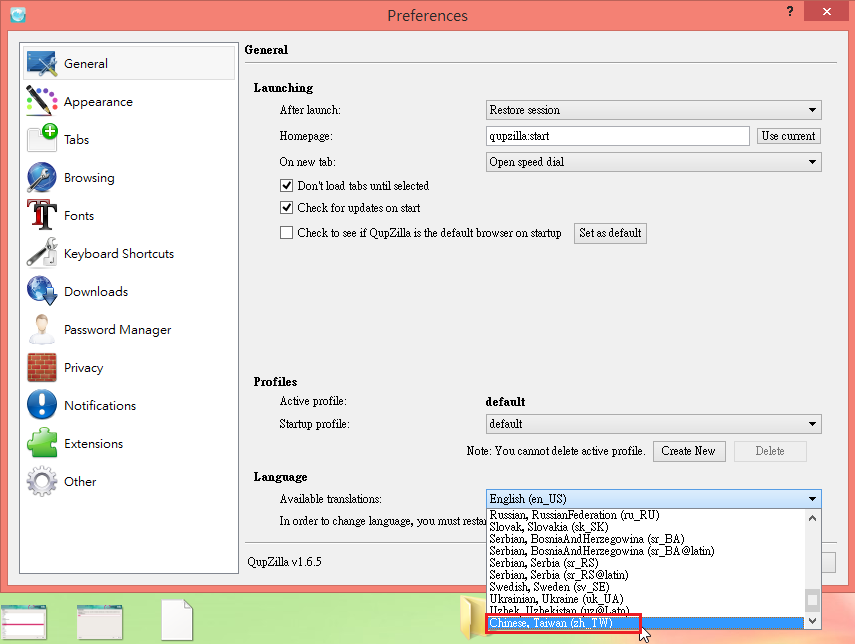Image resolution: width=855 pixels, height=644 pixels.
Task: Open Downloads globe arrow icon
Action: (x=42, y=291)
